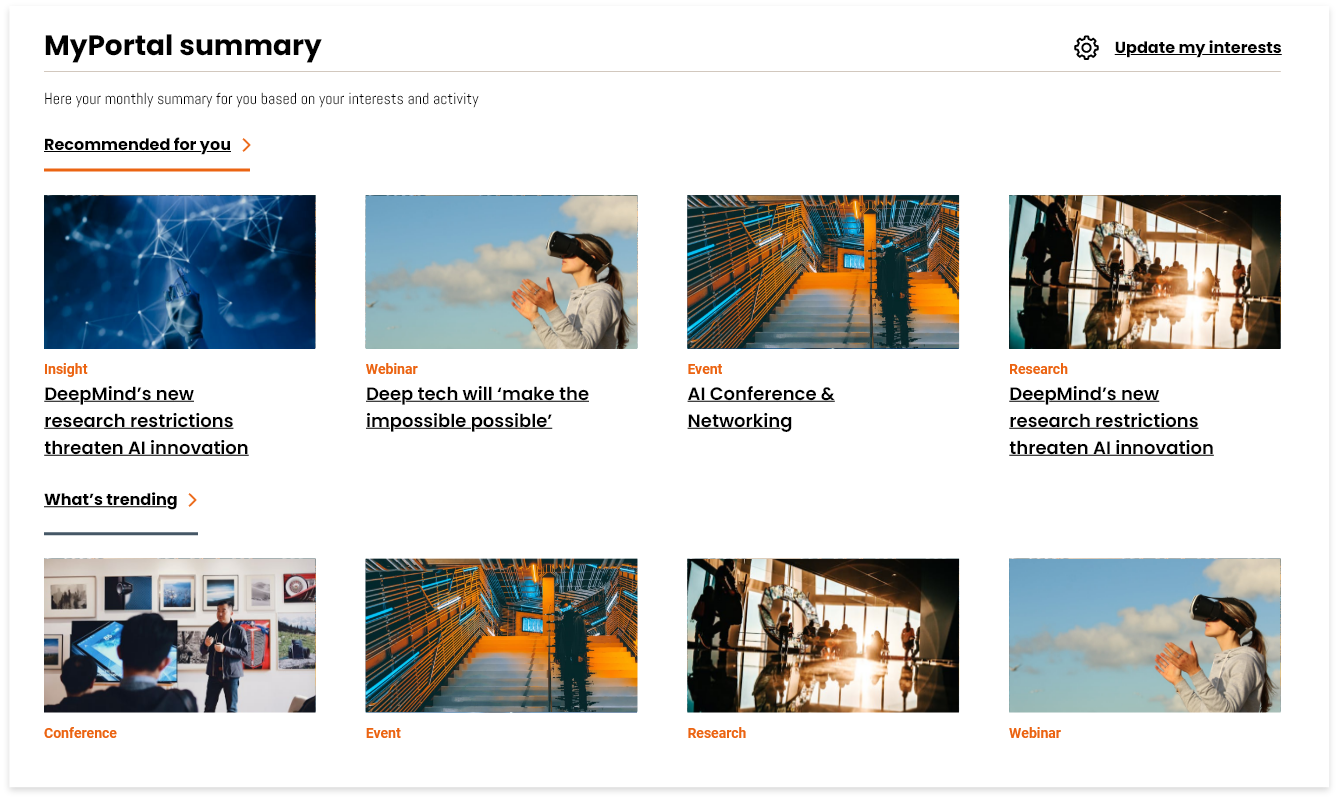Select the Research label in trending section
Image resolution: width=1339 pixels, height=800 pixels.
pos(716,733)
